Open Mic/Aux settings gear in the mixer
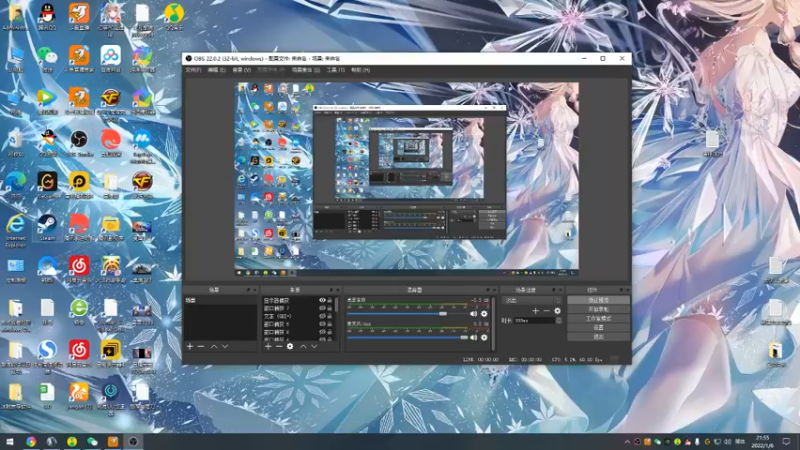 [484, 337]
